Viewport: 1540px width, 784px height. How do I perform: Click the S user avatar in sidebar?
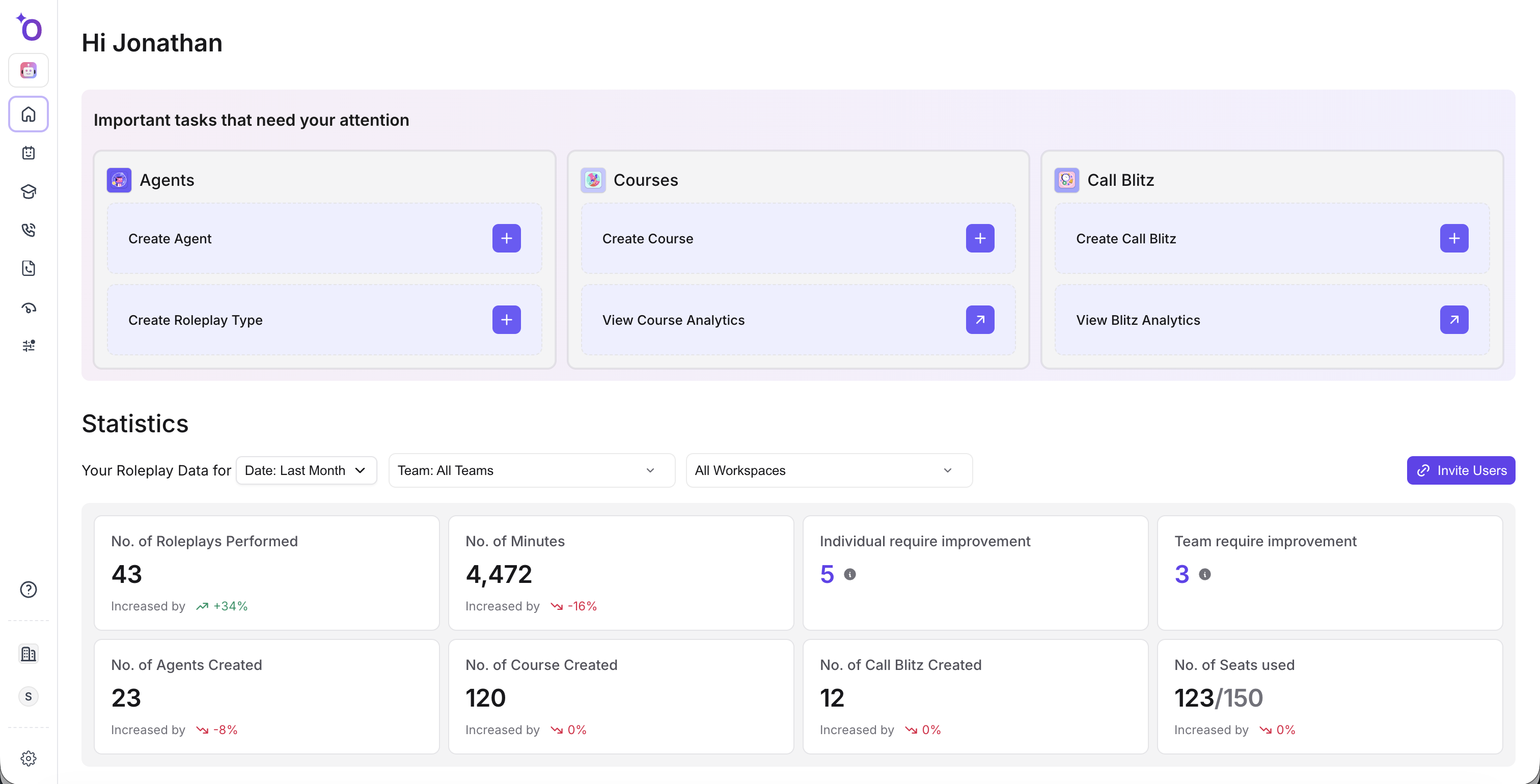pos(28,696)
